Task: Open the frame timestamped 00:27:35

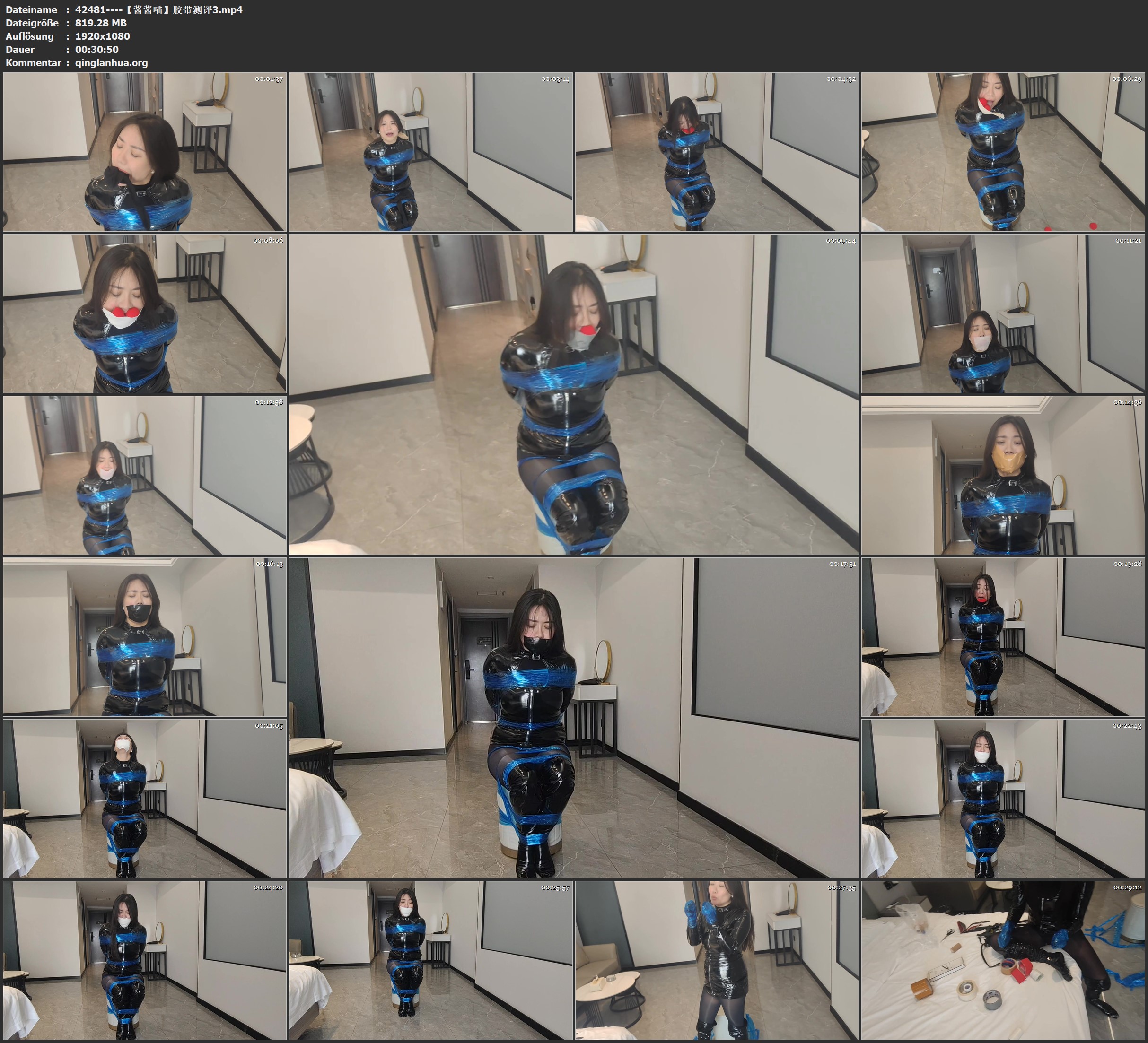Action: point(717,960)
